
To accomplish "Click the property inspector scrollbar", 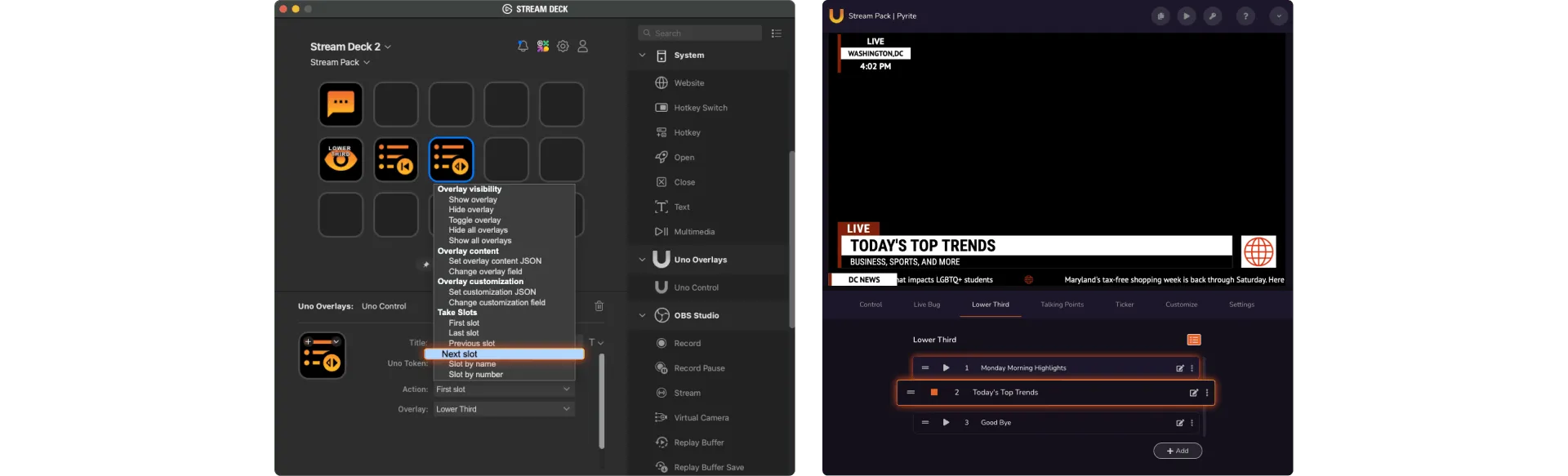I will click(602, 401).
